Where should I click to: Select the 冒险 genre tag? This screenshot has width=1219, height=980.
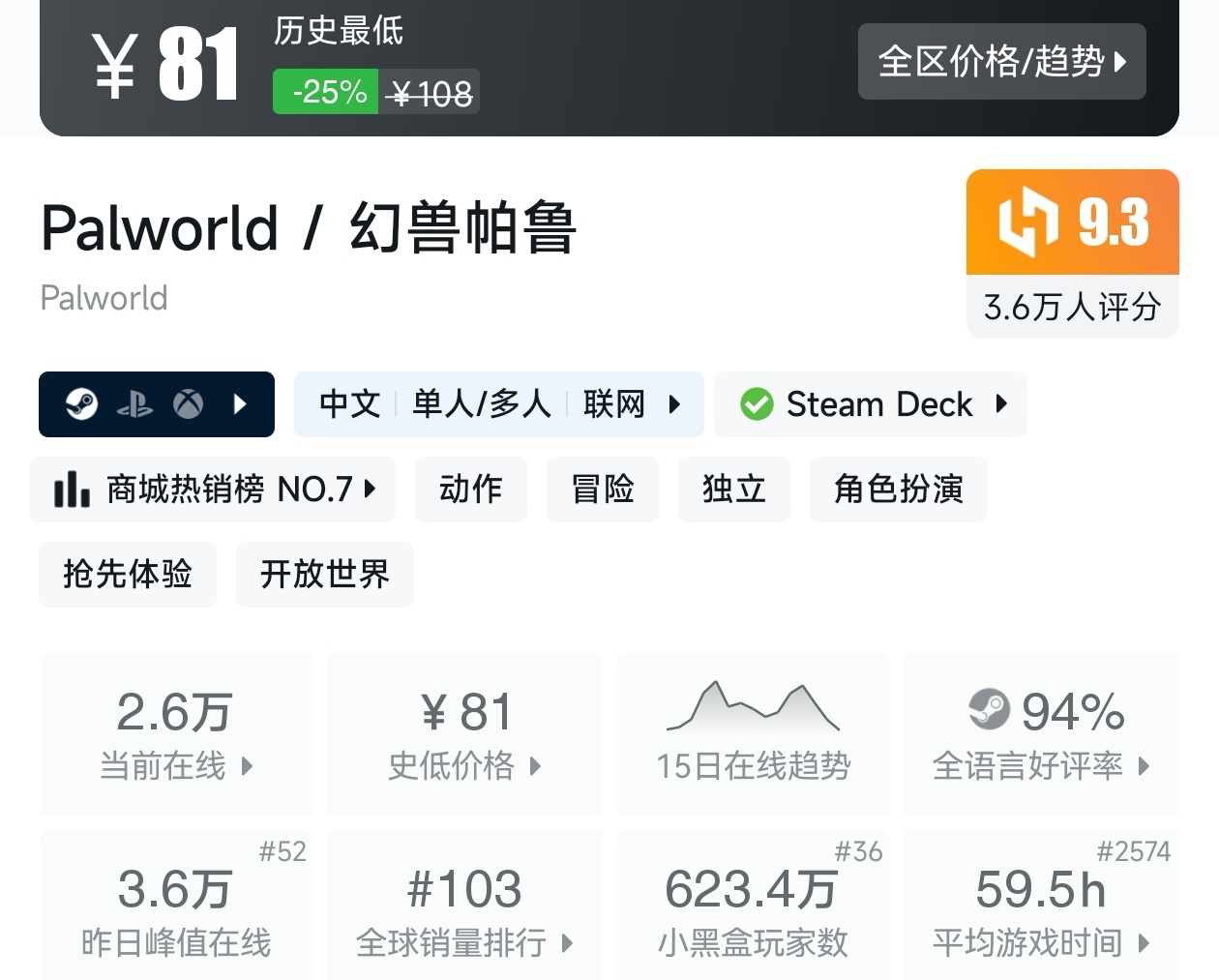603,489
